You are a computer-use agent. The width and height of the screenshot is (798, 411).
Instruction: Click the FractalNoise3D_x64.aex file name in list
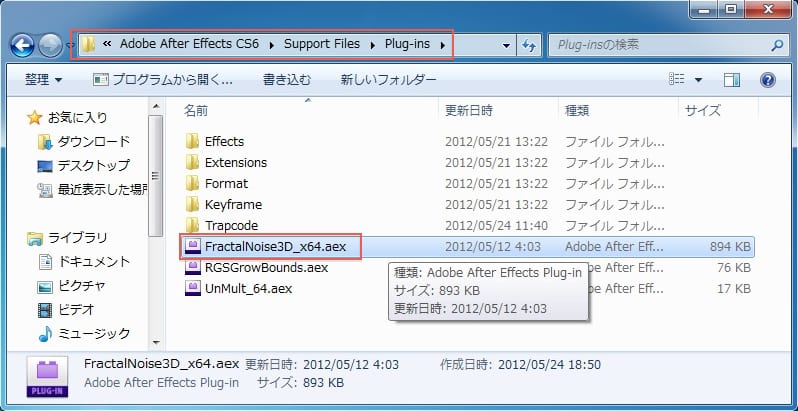tap(275, 247)
